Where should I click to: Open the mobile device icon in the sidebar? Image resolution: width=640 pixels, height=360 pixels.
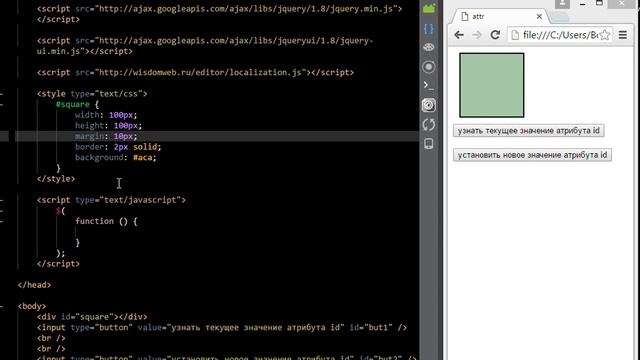click(429, 144)
